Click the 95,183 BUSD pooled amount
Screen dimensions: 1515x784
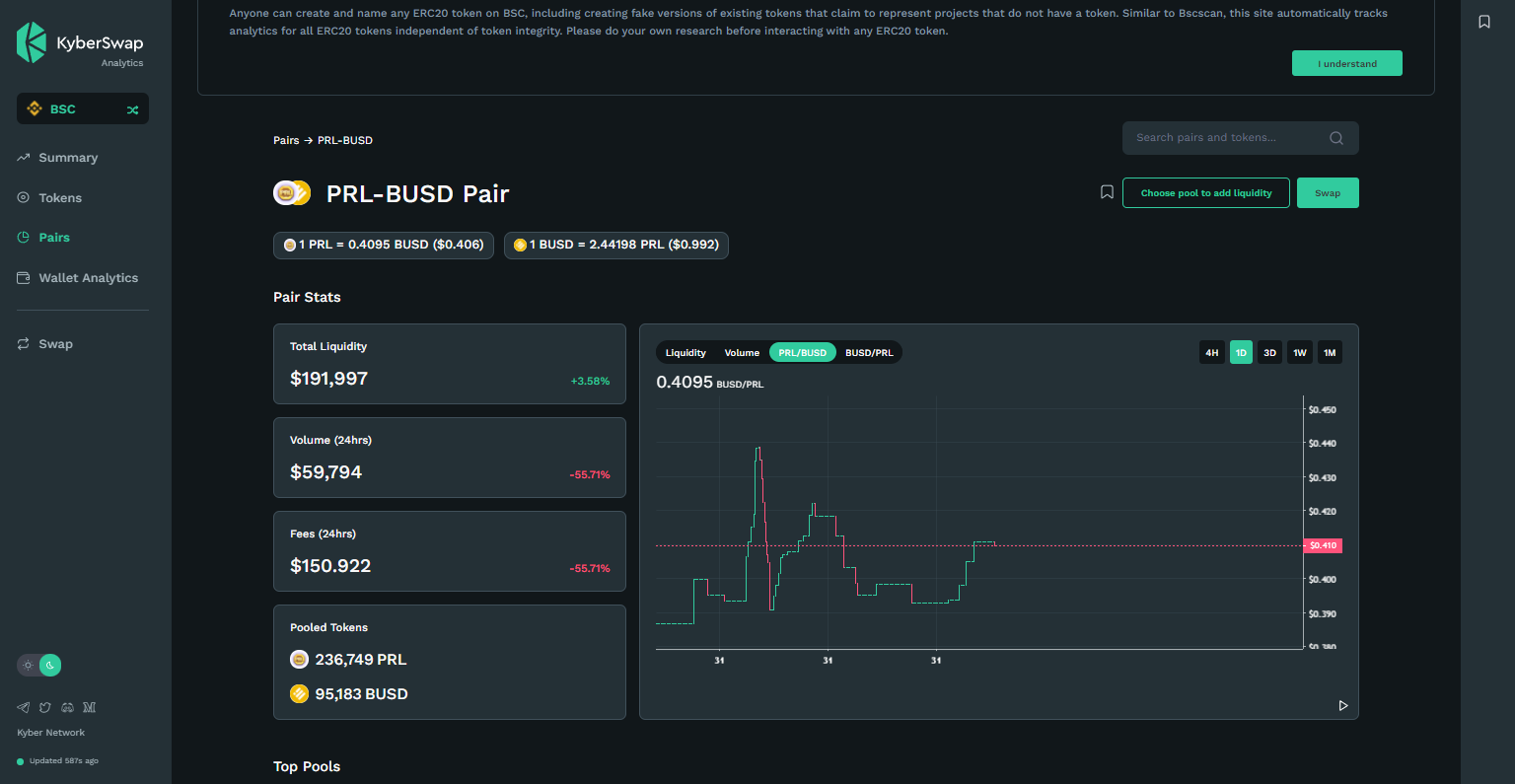361,694
